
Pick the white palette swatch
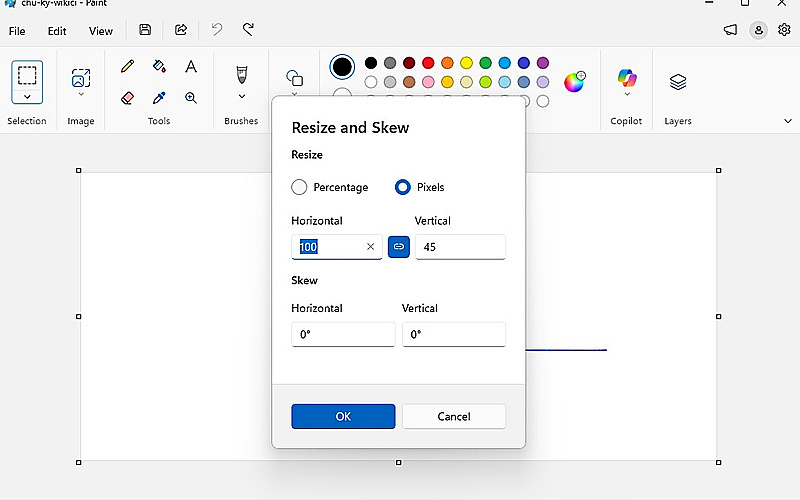pyautogui.click(x=371, y=82)
